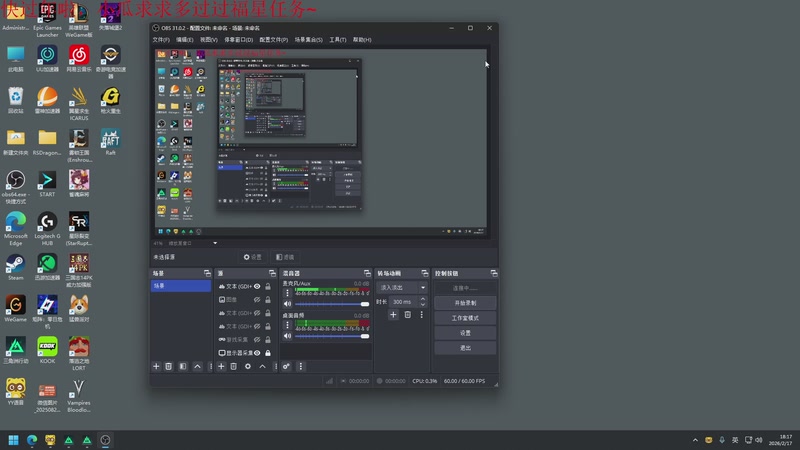
Task: Open the Recycle Bin on desktop
Action: pyautogui.click(x=15, y=101)
